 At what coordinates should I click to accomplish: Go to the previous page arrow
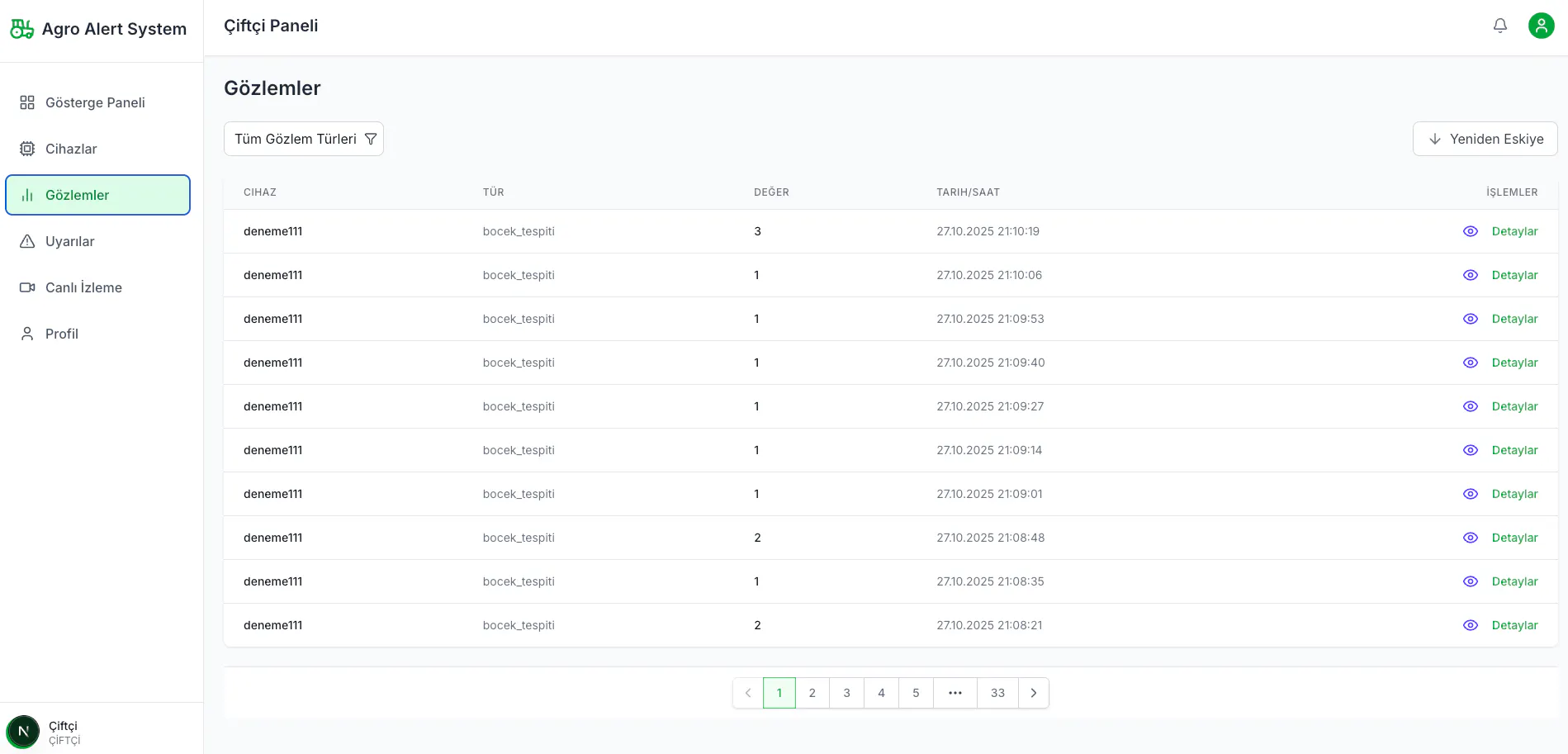point(748,693)
